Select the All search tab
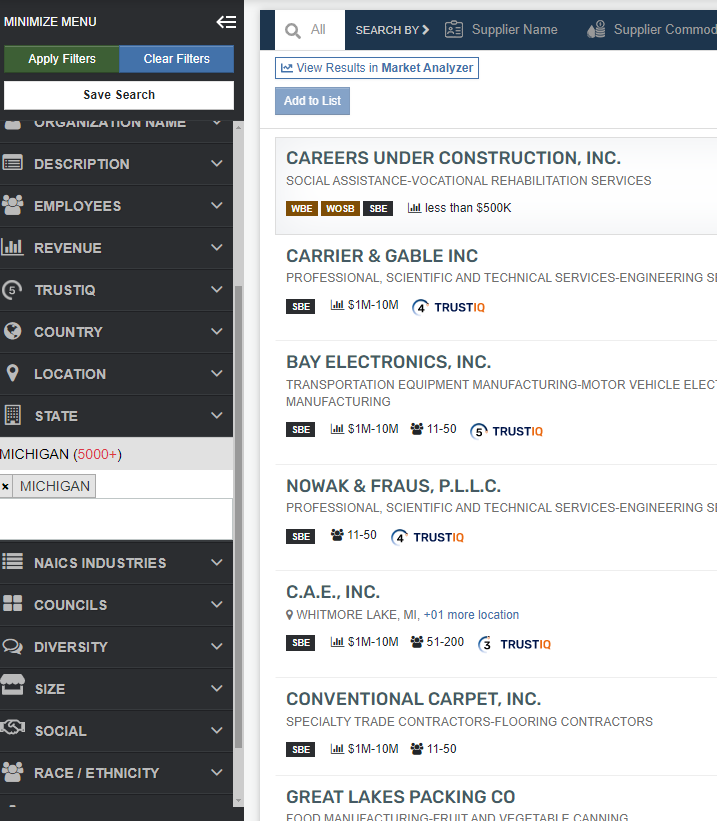 310,30
